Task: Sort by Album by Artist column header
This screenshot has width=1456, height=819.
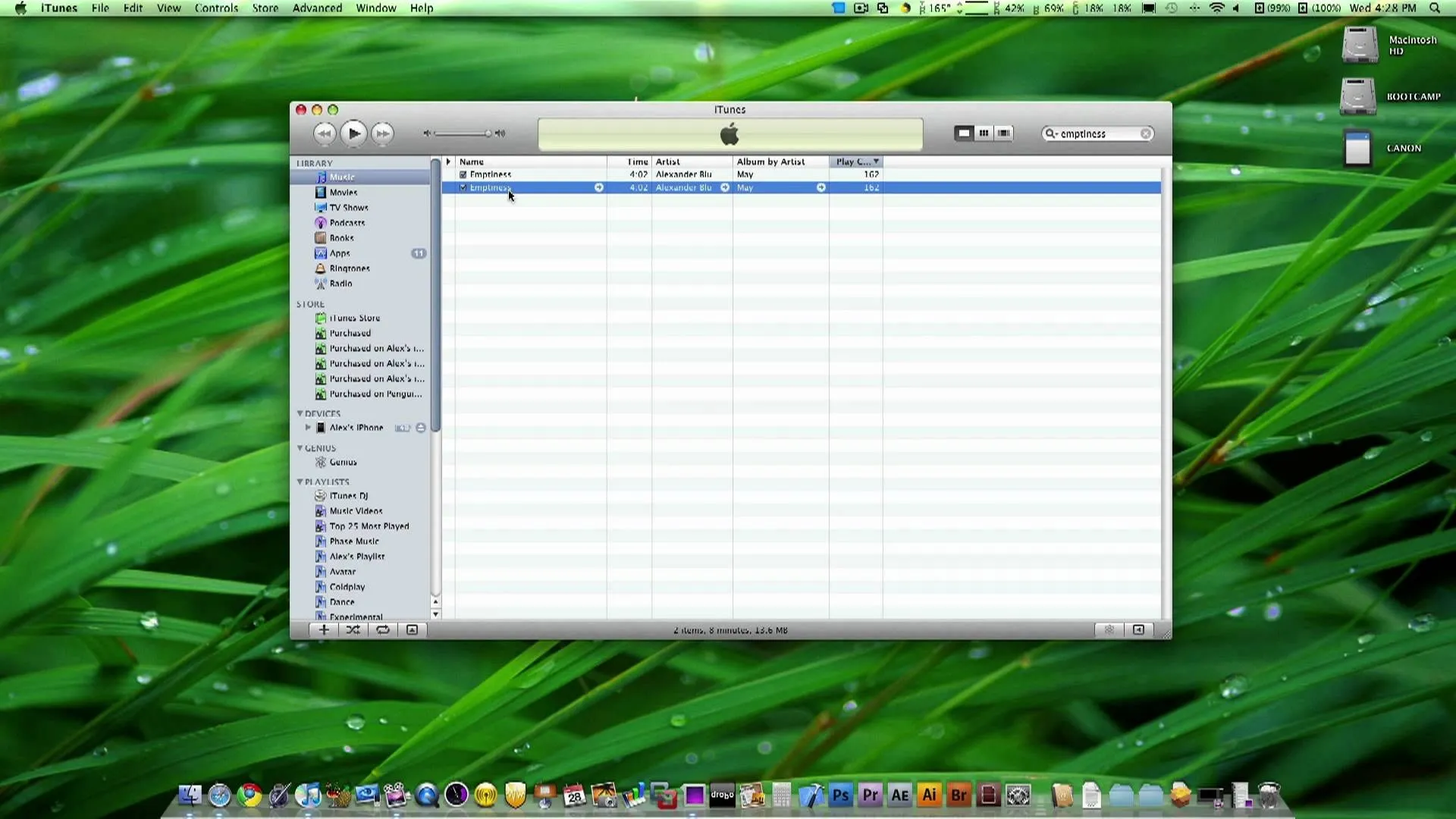Action: (781, 162)
